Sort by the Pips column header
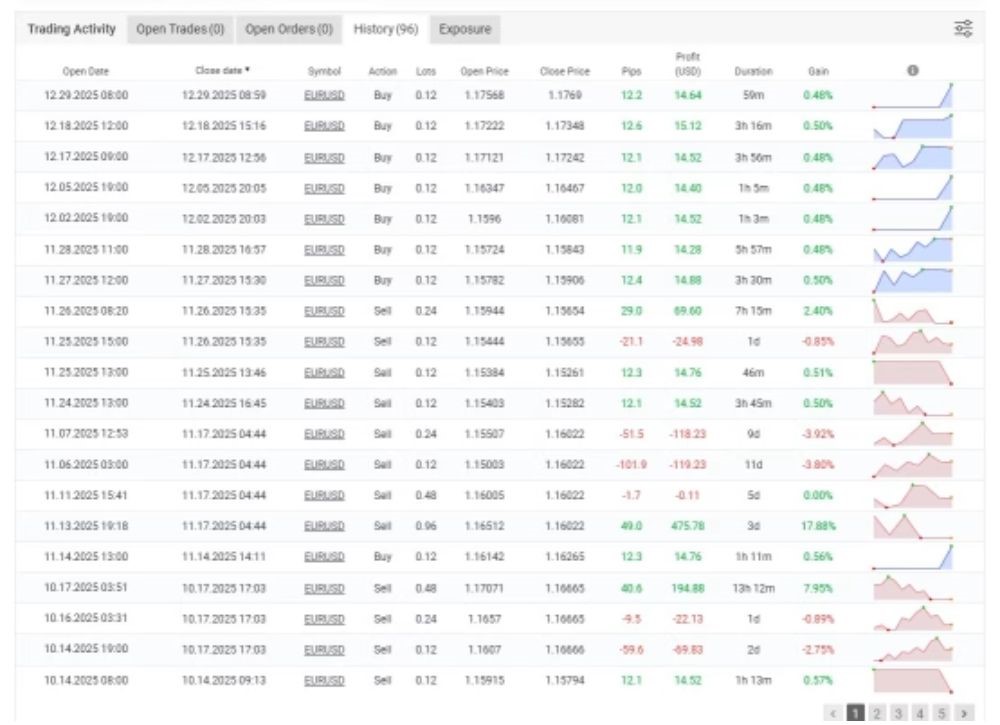1000x725 pixels. pyautogui.click(x=631, y=71)
